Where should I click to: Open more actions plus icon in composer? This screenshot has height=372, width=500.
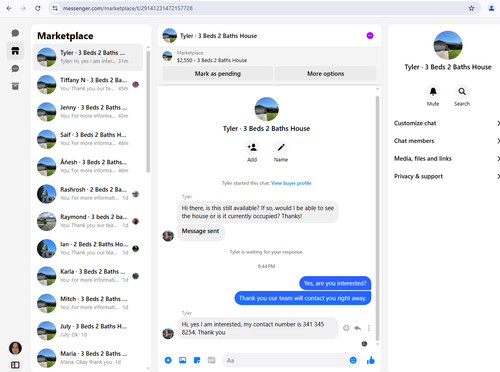[168, 360]
